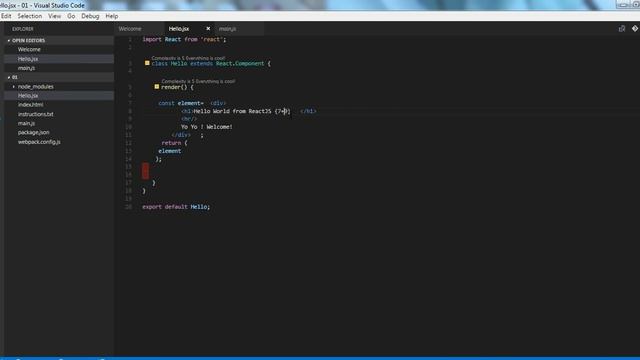640x360 pixels.
Task: Click complexity marker beside render()
Action: (157, 87)
